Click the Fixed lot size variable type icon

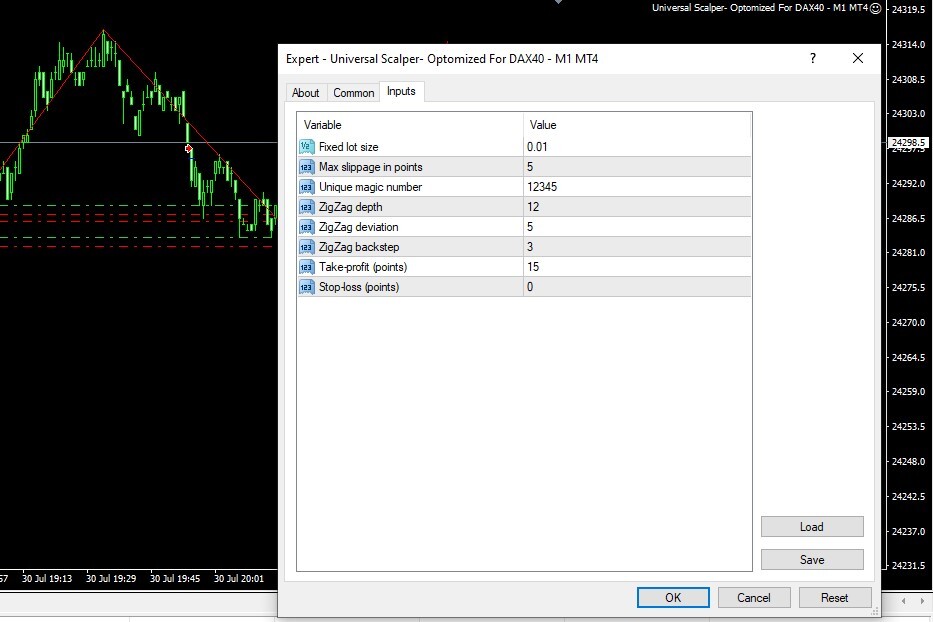(x=306, y=147)
